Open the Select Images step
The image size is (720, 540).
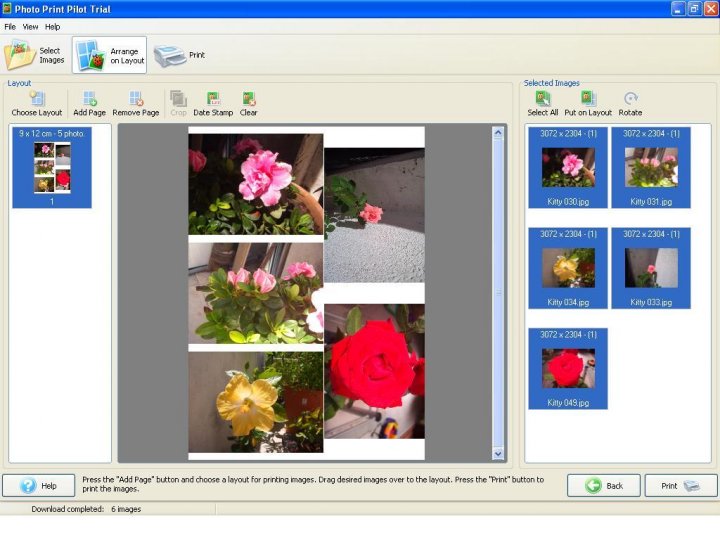pos(35,55)
